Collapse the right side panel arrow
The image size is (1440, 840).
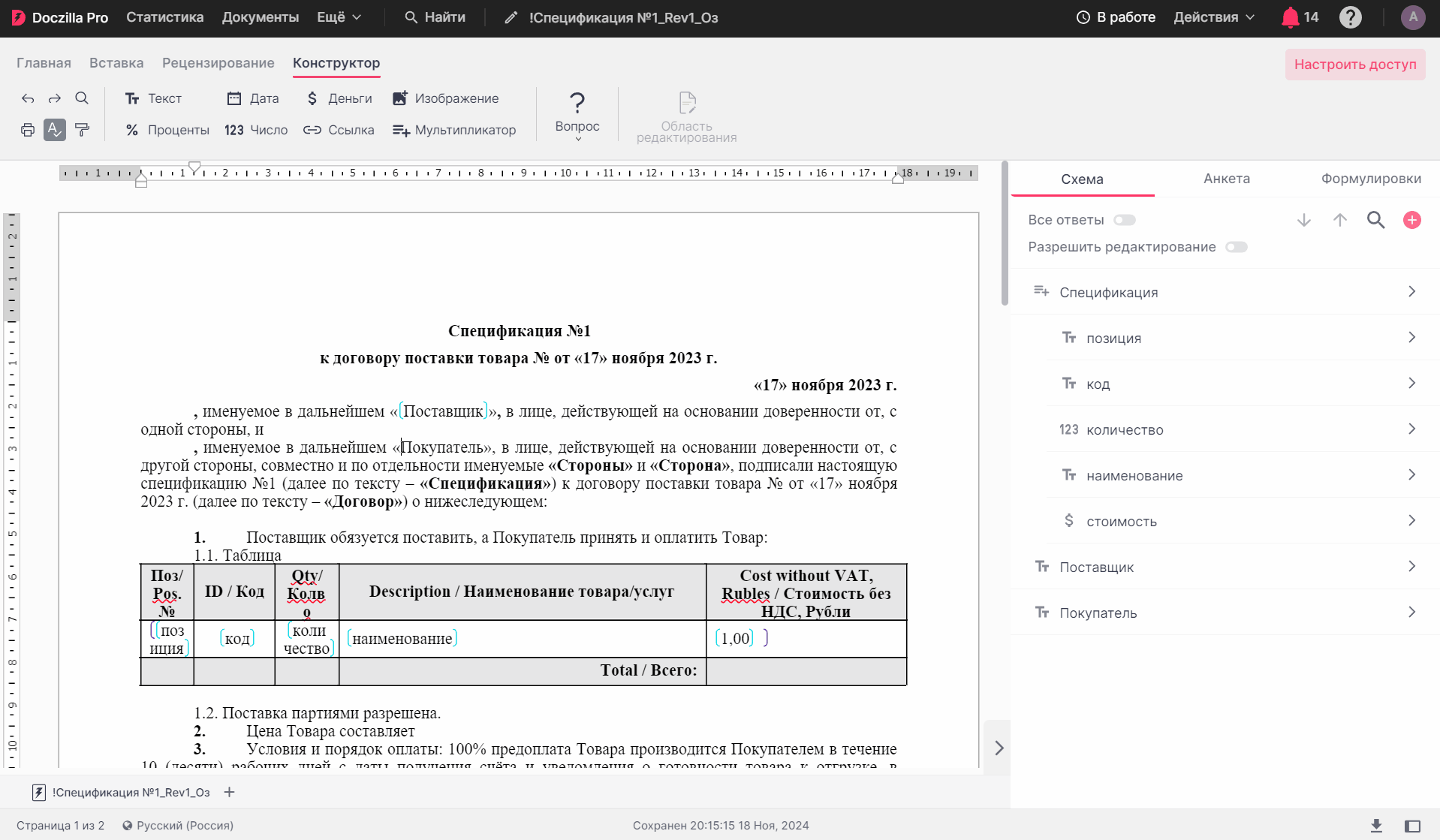point(999,748)
